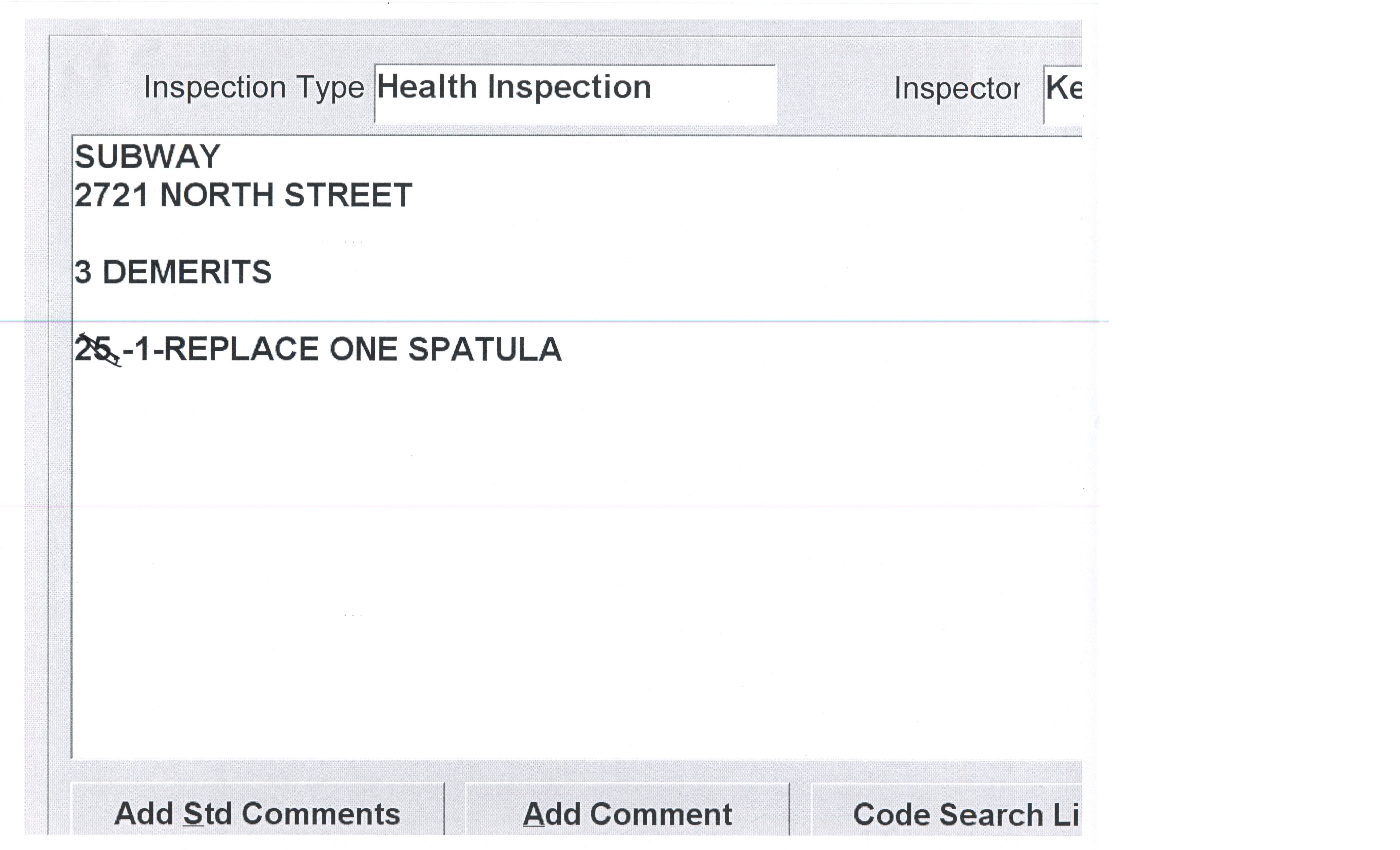Place cursor on the word REPLACE
The height and width of the screenshot is (850, 1400).
click(x=241, y=349)
